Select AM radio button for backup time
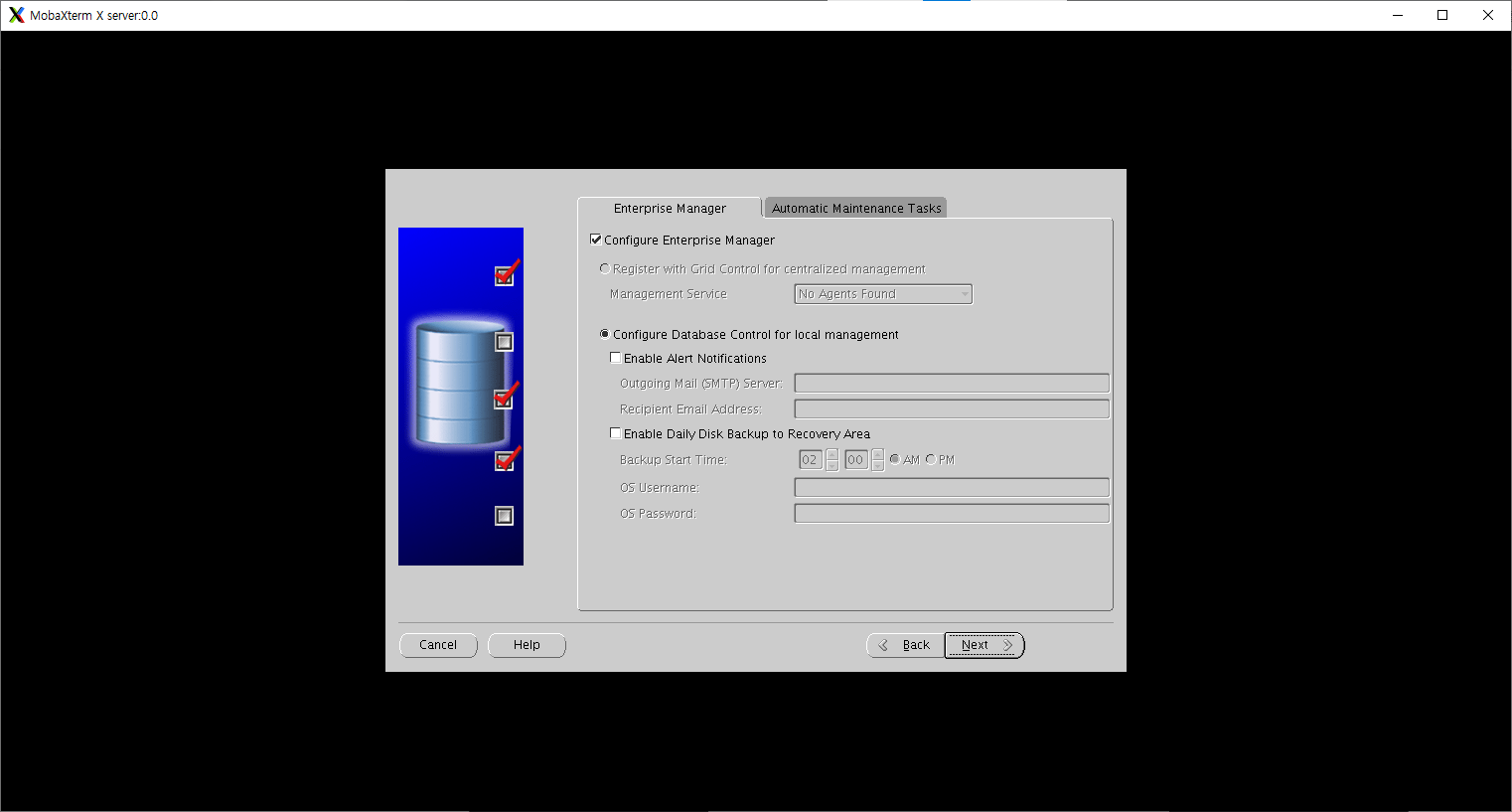Viewport: 1512px width, 812px height. coord(895,459)
